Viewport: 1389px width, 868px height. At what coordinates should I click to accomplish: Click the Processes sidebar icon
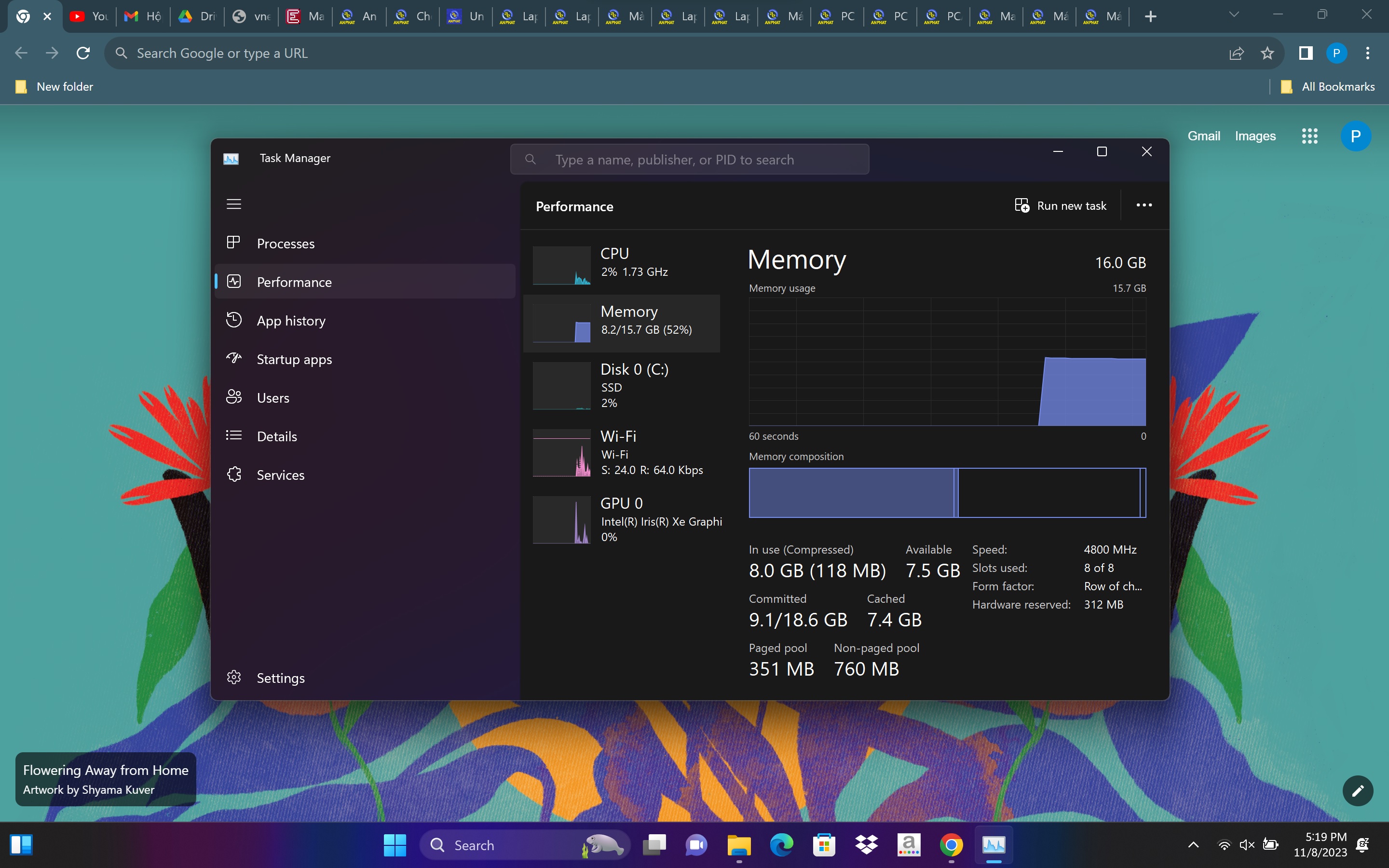click(234, 243)
